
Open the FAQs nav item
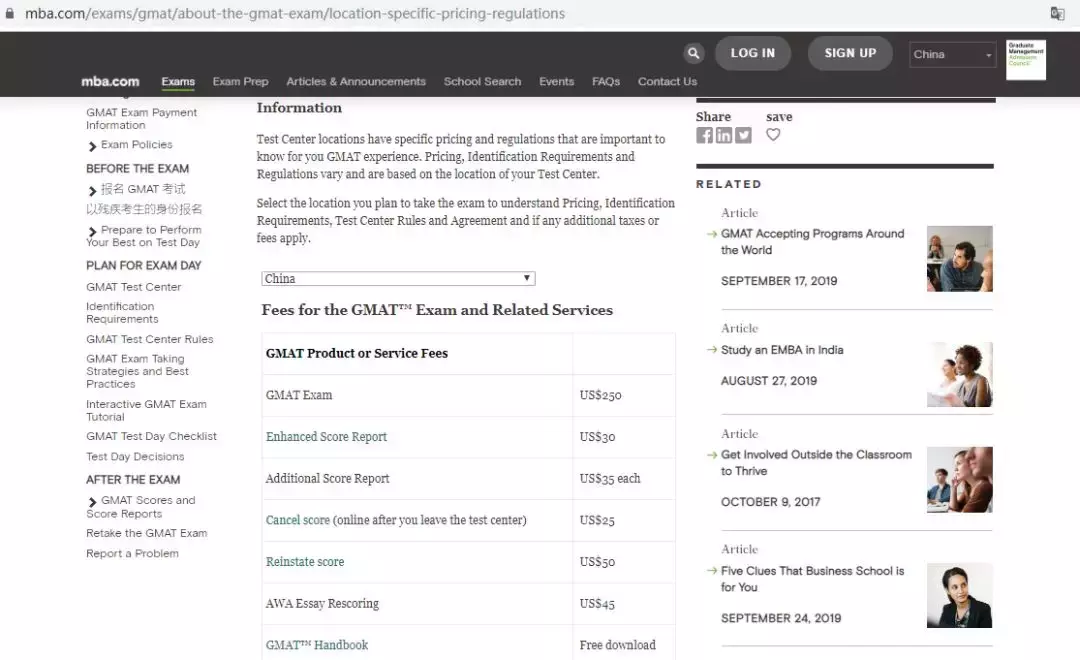point(606,81)
